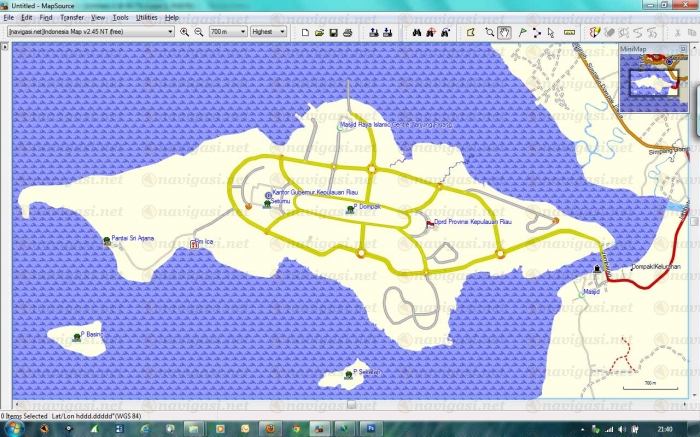Open the map product dropdown list
The height and width of the screenshot is (437, 700).
170,32
